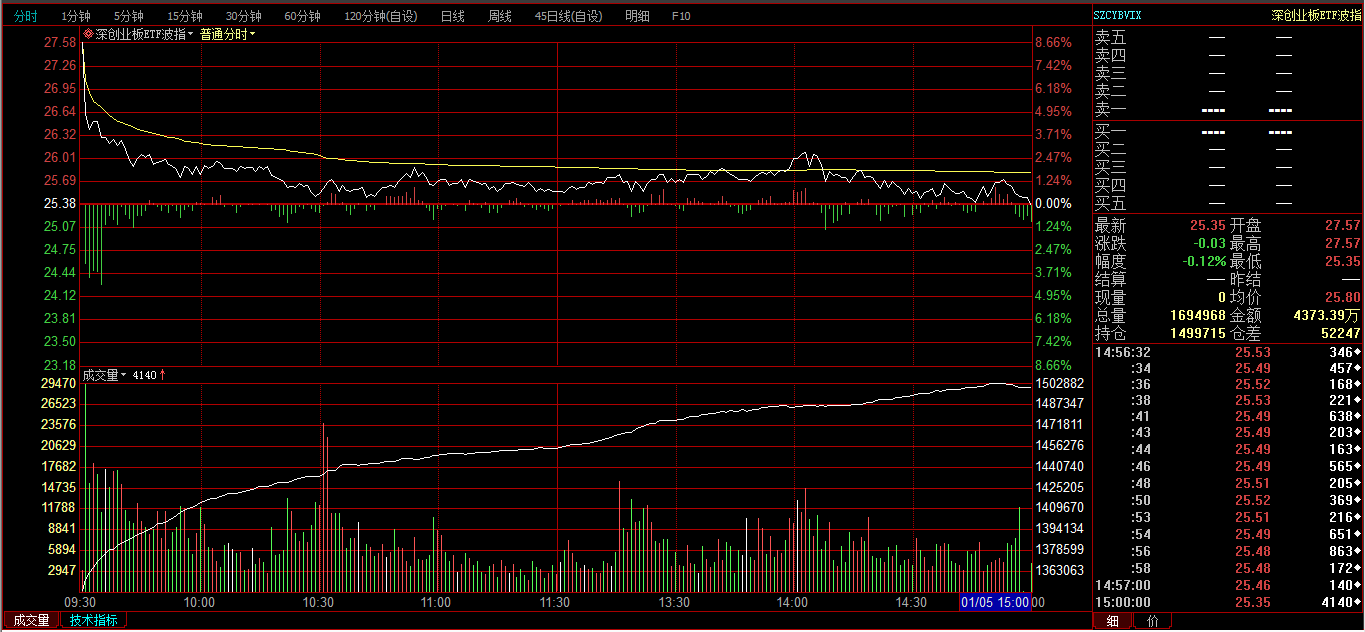Click the red up arrow next to 4140

[162, 375]
